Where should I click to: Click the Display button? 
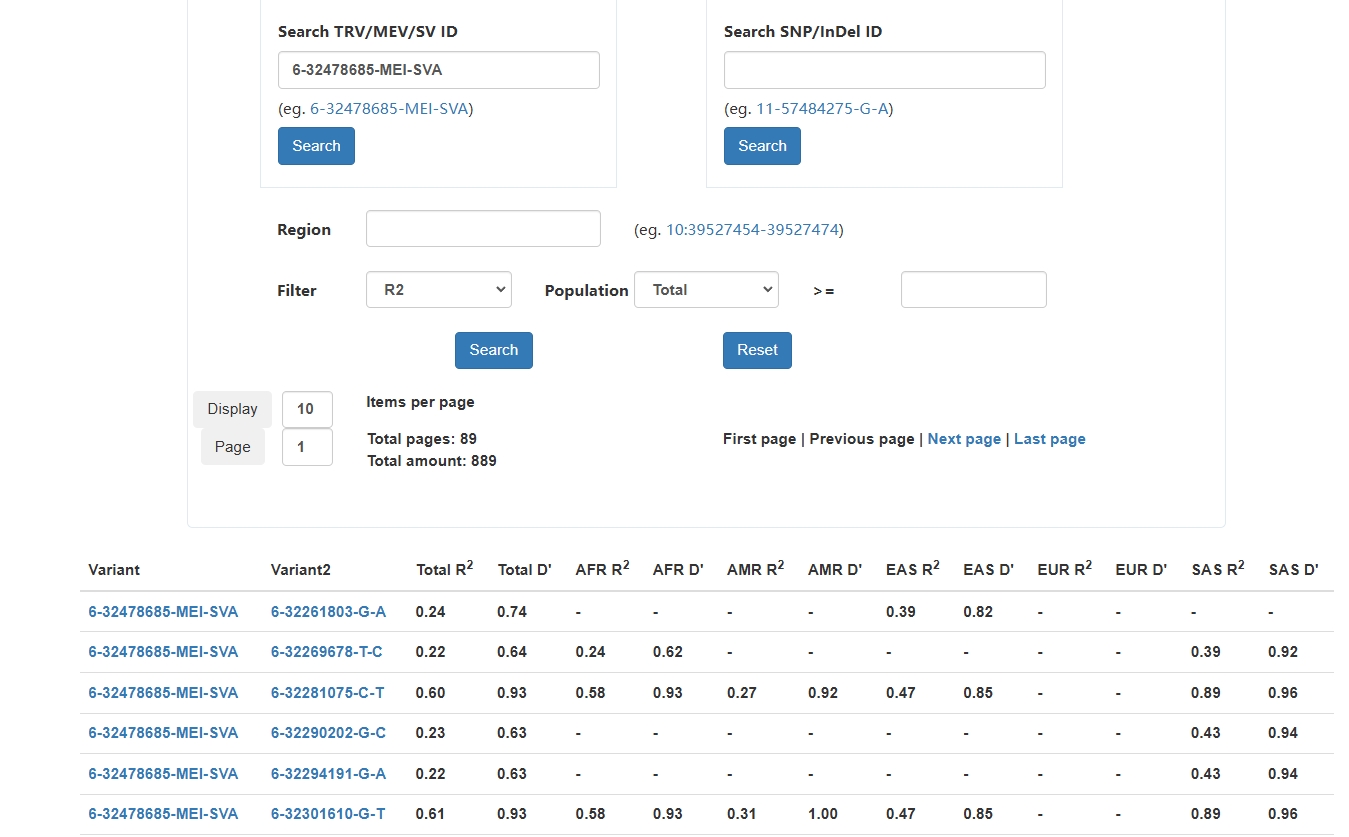point(232,409)
